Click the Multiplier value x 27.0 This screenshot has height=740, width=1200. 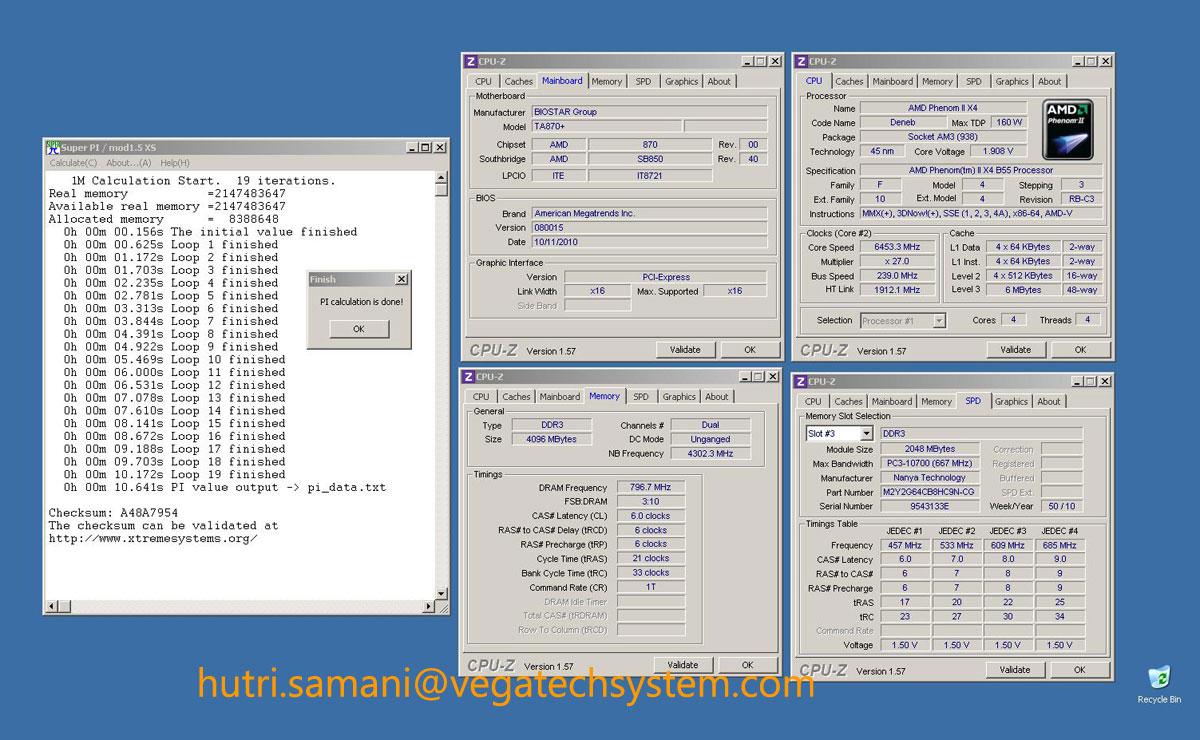(x=899, y=261)
